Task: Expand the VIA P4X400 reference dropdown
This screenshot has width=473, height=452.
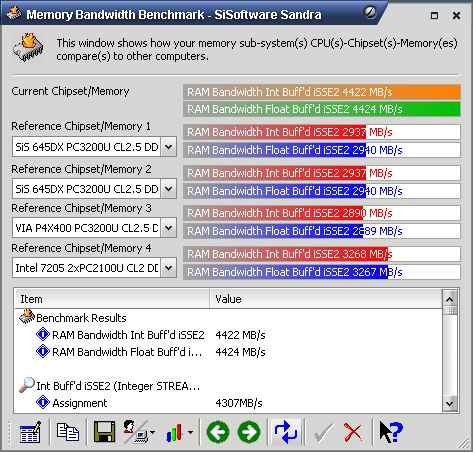Action: (169, 228)
